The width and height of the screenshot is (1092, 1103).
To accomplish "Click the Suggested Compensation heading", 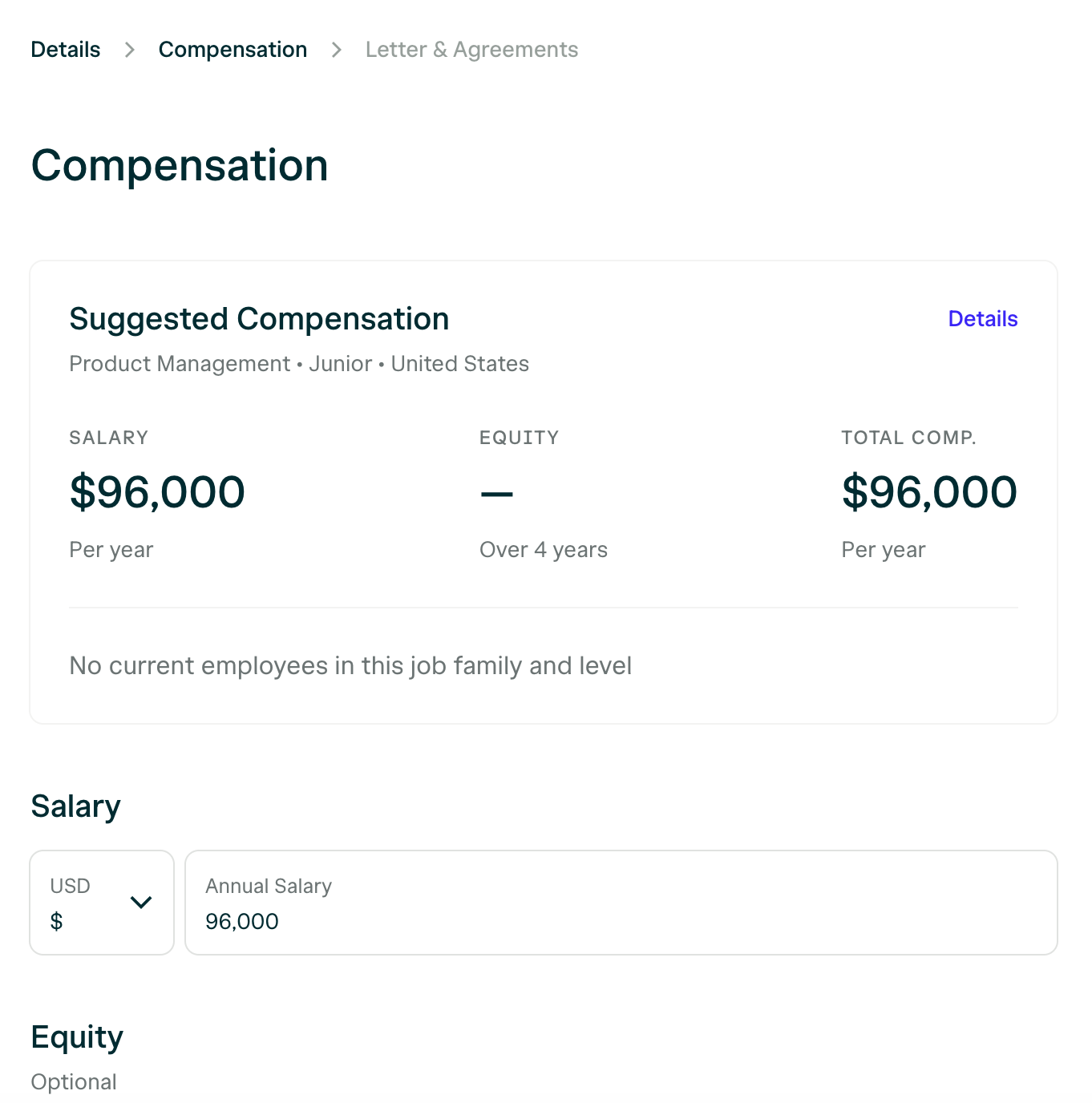I will (259, 319).
